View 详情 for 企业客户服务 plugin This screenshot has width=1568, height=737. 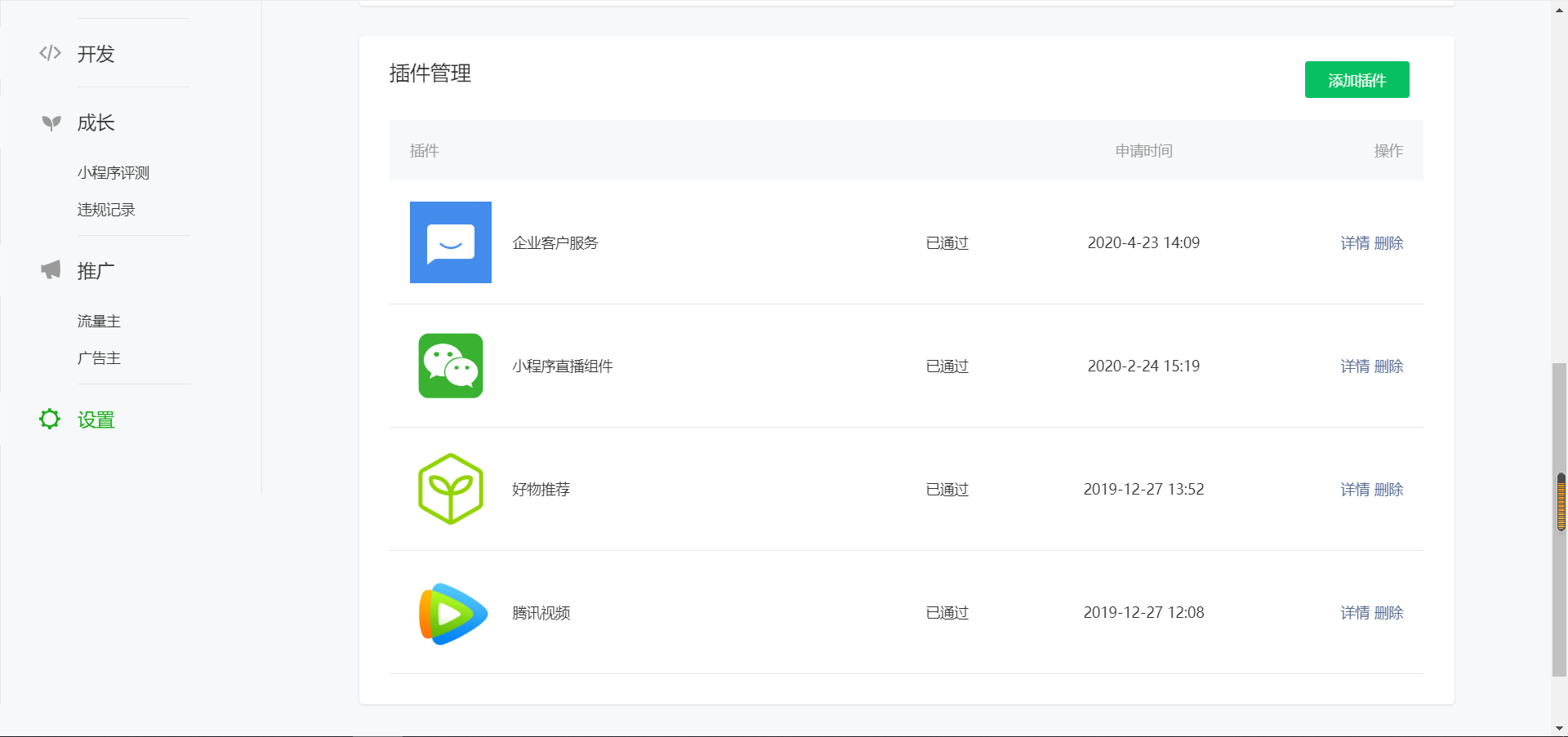[x=1355, y=243]
